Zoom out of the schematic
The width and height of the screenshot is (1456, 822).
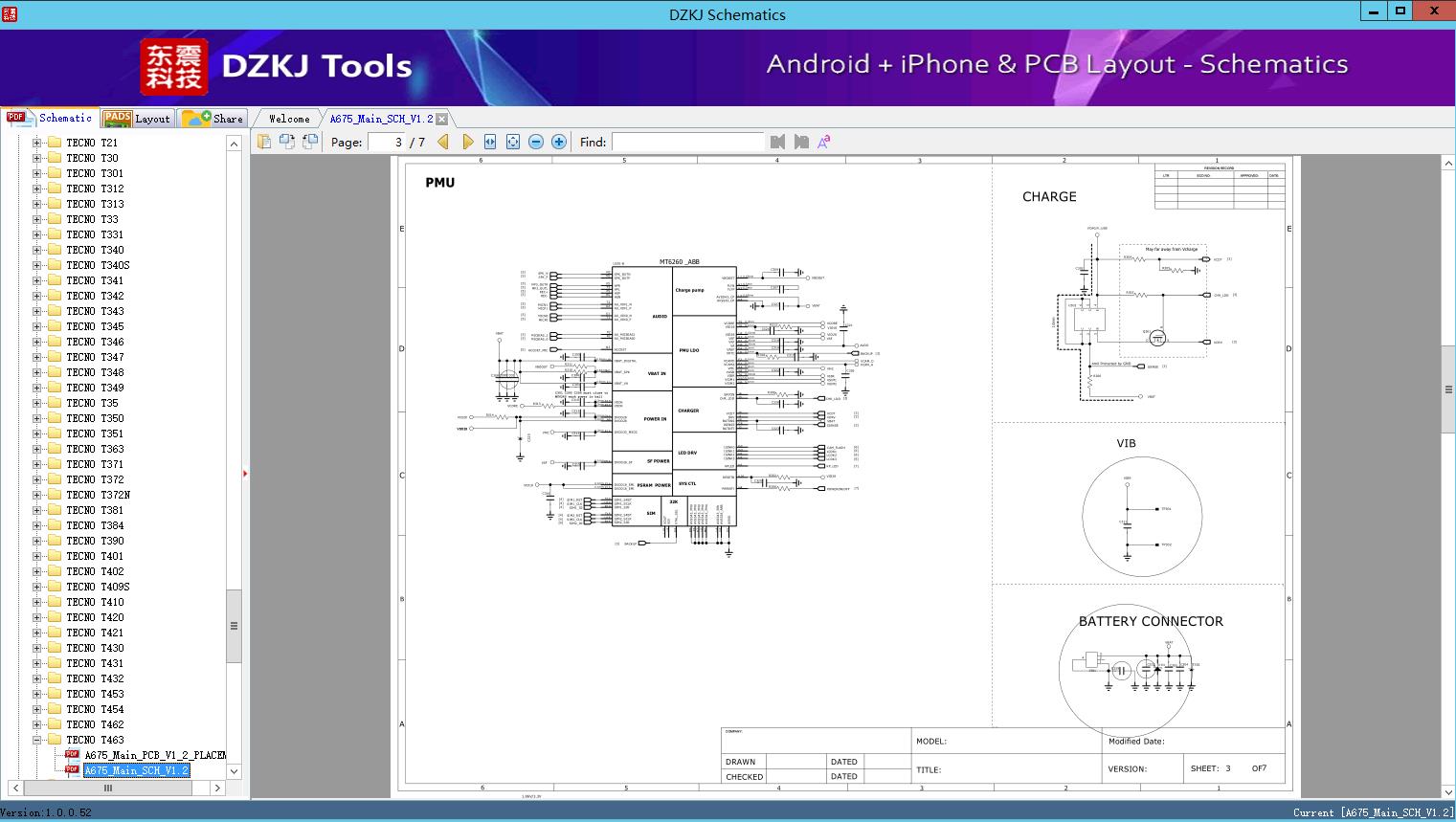(x=536, y=142)
